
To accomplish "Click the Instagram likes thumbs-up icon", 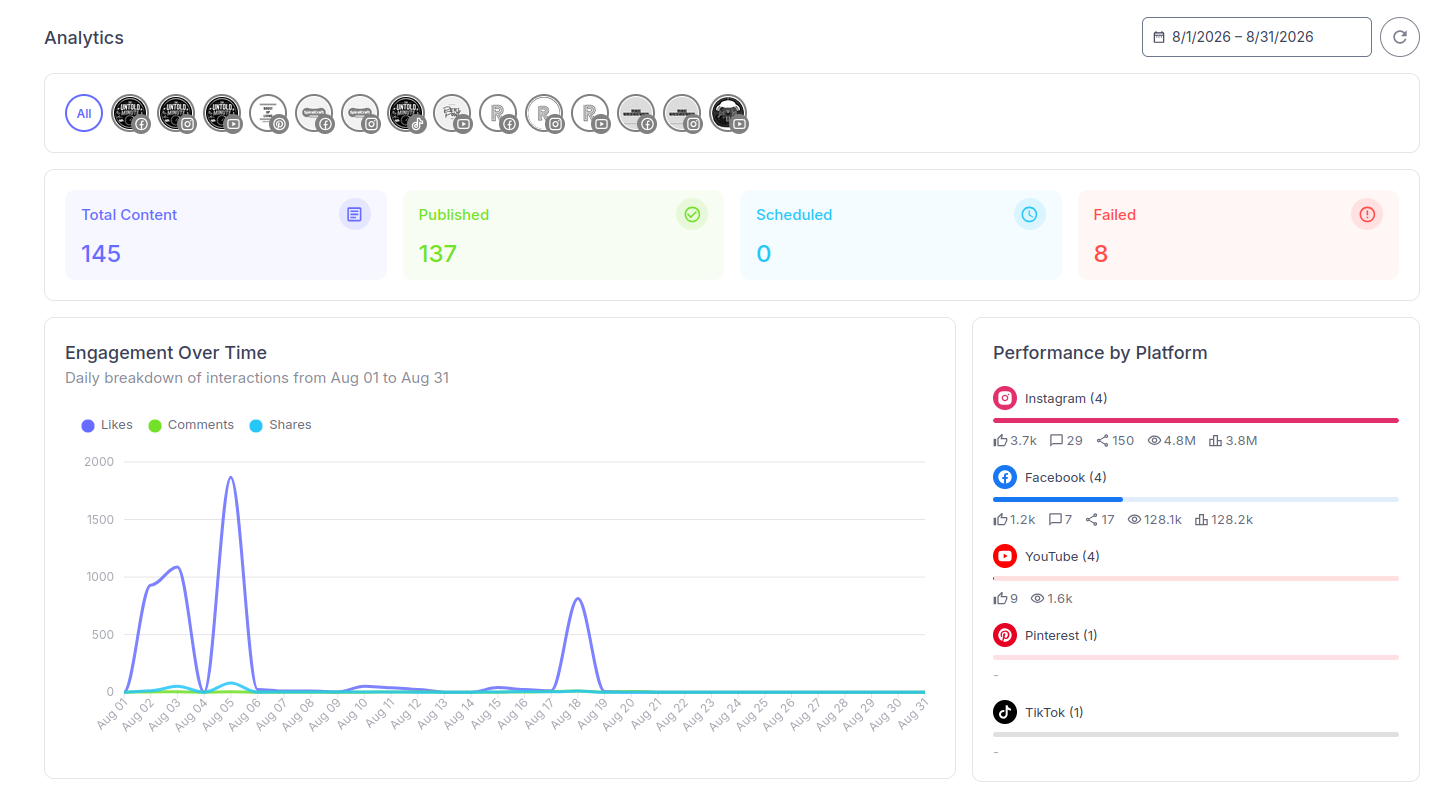I will coord(1000,440).
